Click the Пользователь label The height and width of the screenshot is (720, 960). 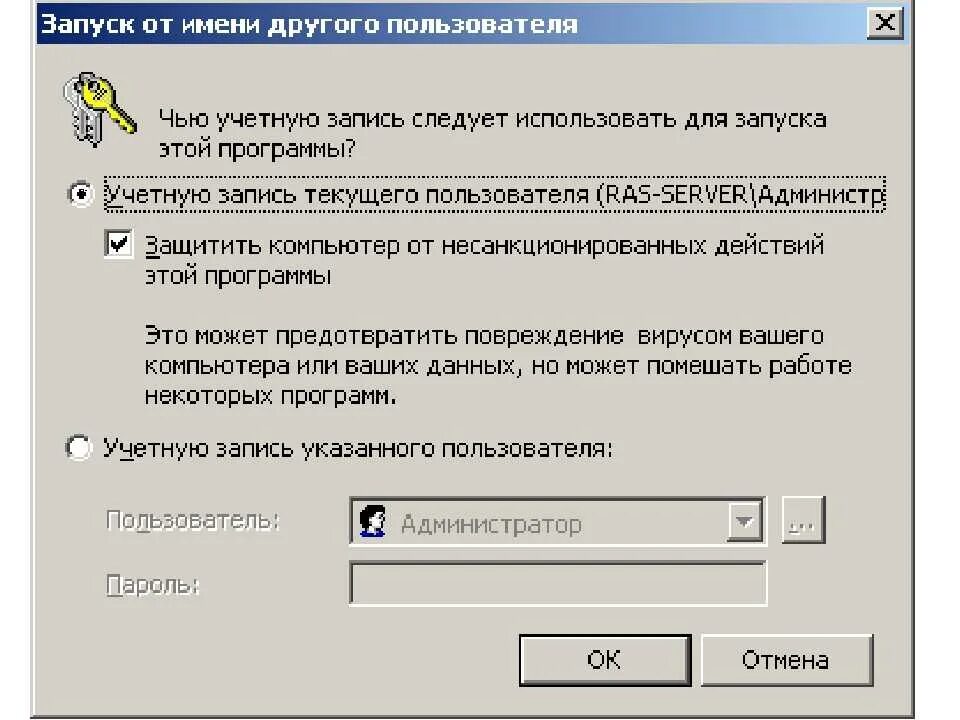193,520
